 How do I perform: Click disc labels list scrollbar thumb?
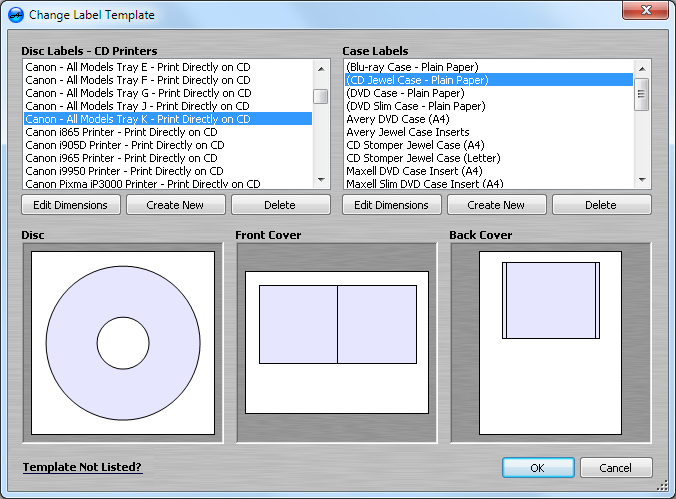tap(321, 96)
